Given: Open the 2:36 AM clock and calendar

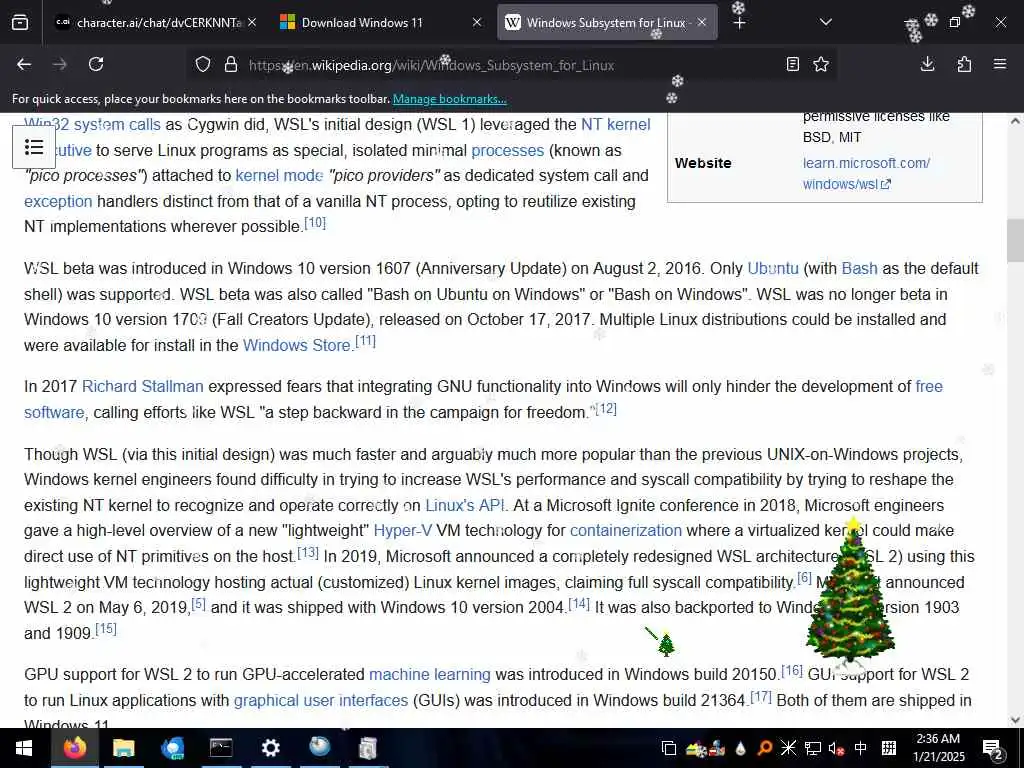Looking at the screenshot, I should click(938, 748).
